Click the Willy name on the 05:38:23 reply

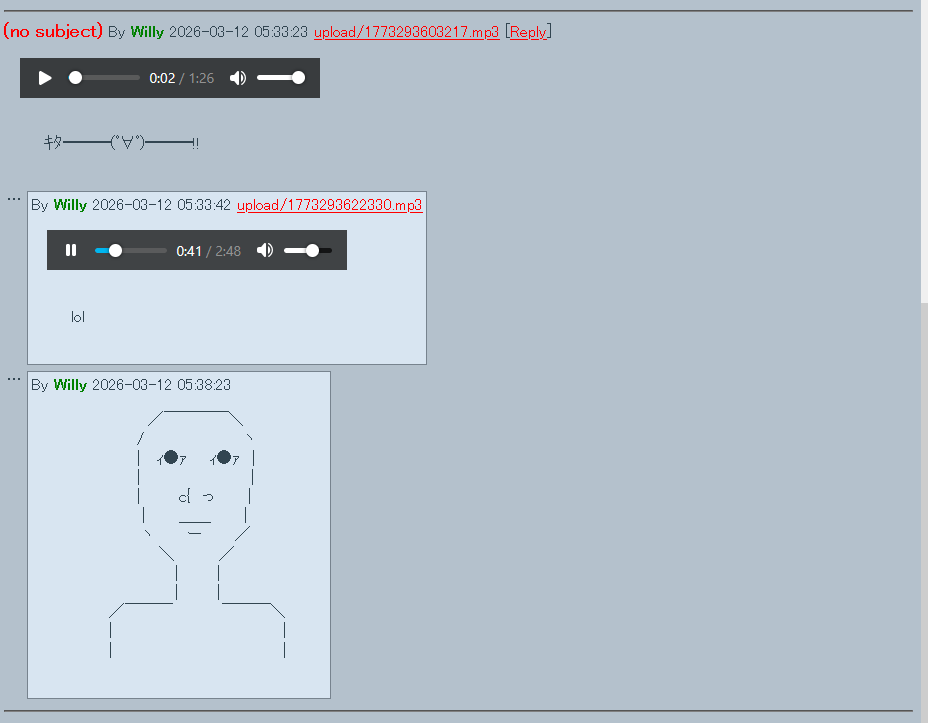(x=70, y=385)
